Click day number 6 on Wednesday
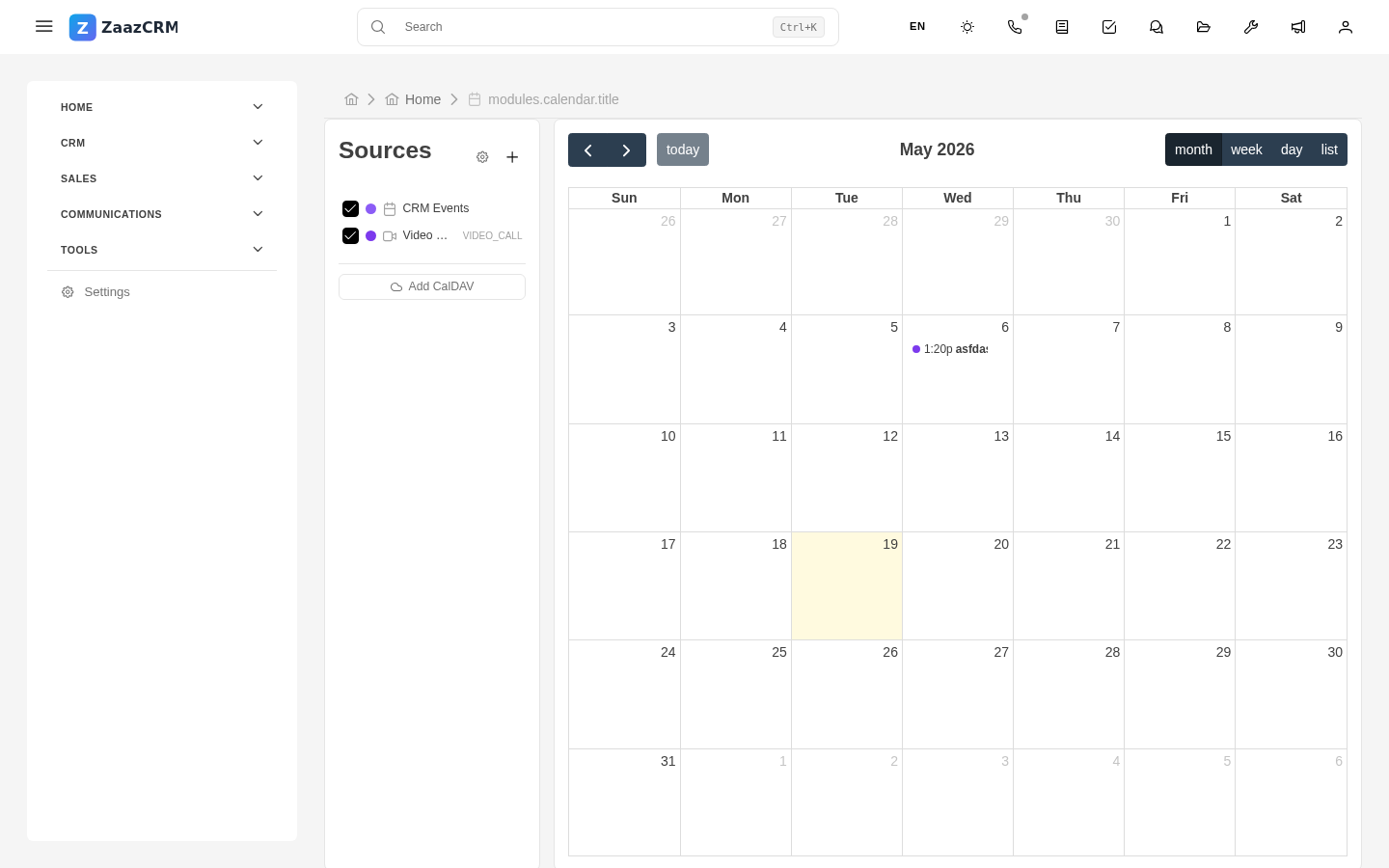The width and height of the screenshot is (1389, 868). [x=1005, y=327]
